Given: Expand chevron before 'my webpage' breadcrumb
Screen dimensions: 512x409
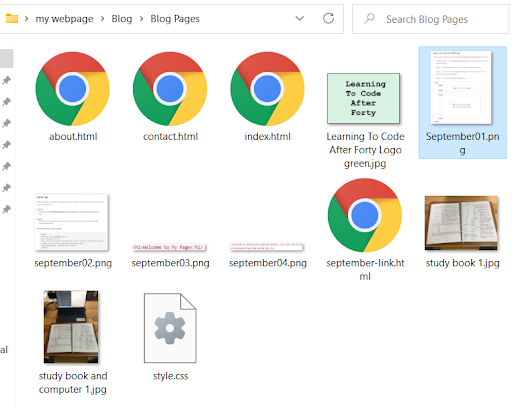Looking at the screenshot, I should coord(26,19).
